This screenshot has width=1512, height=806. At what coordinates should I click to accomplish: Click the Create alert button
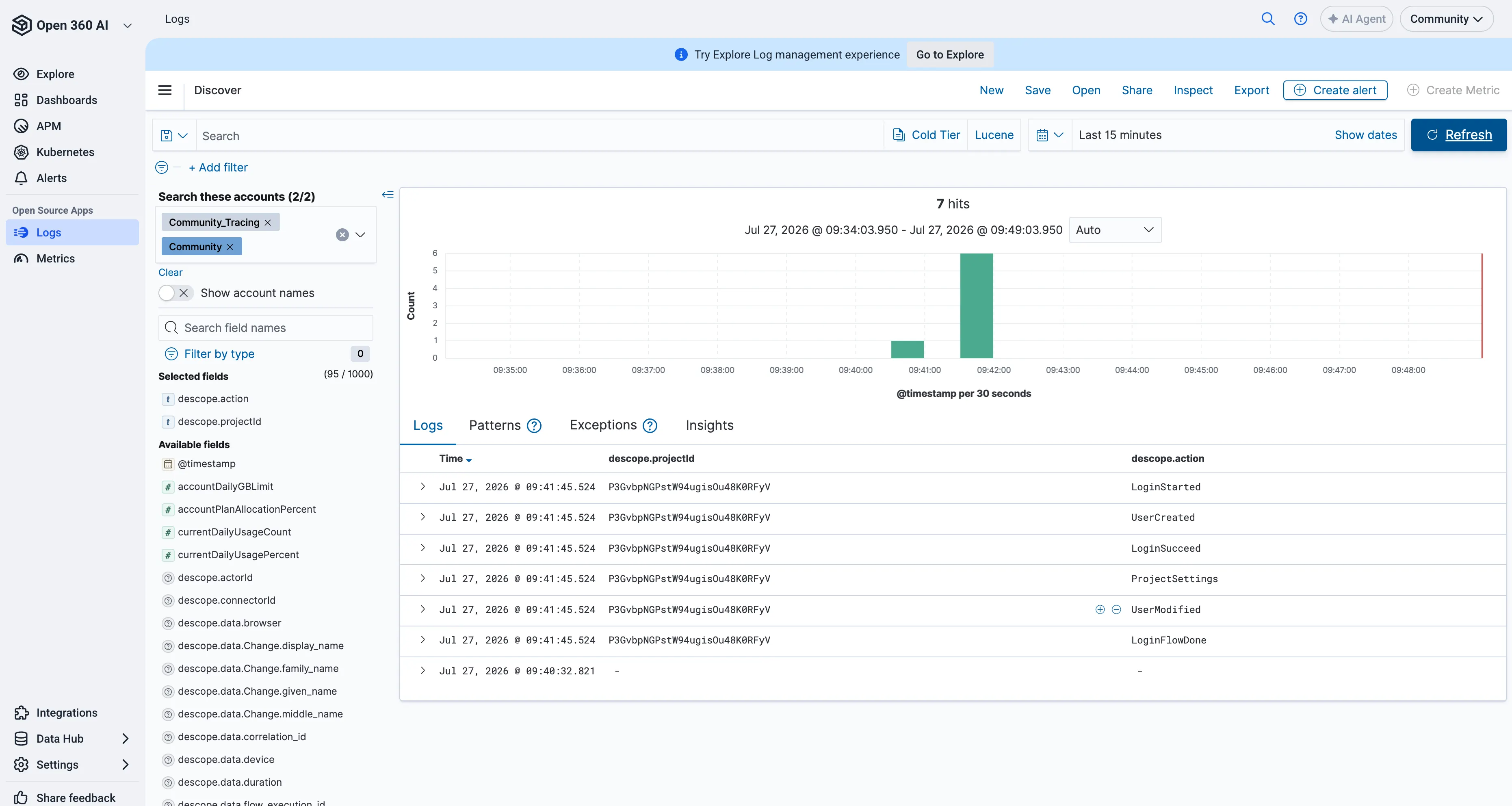coord(1335,90)
